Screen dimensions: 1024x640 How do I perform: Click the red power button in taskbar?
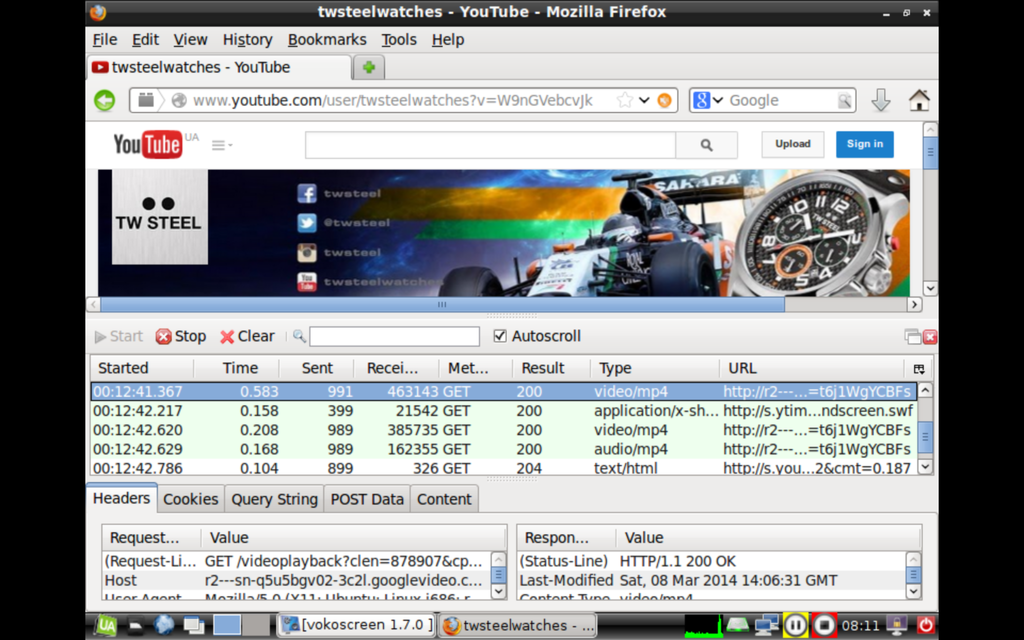[925, 626]
